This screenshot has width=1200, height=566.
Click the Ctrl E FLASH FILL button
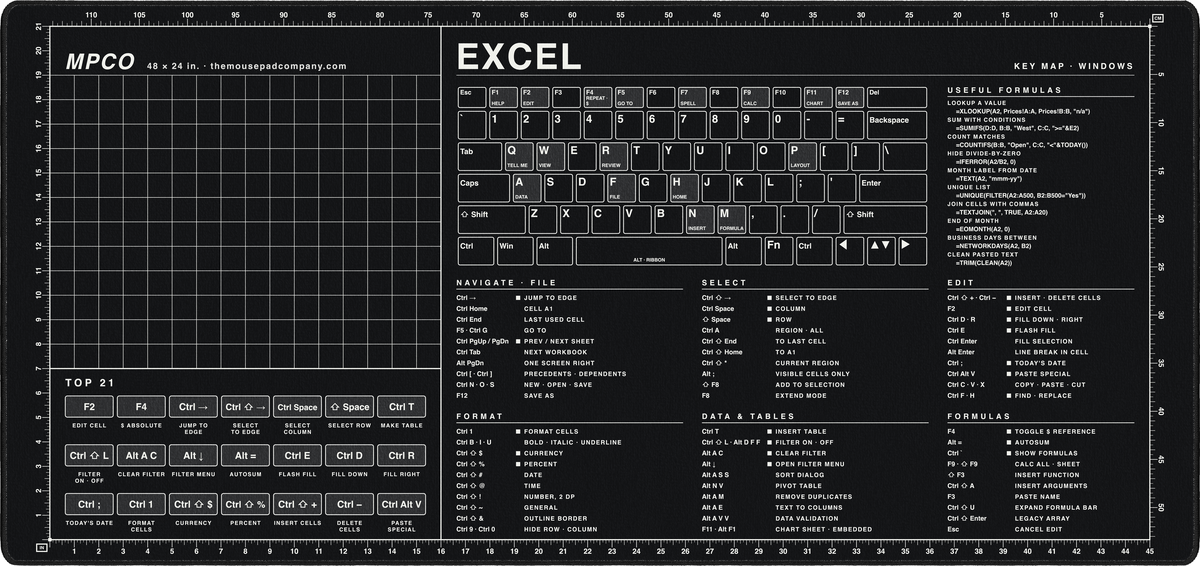pos(297,455)
